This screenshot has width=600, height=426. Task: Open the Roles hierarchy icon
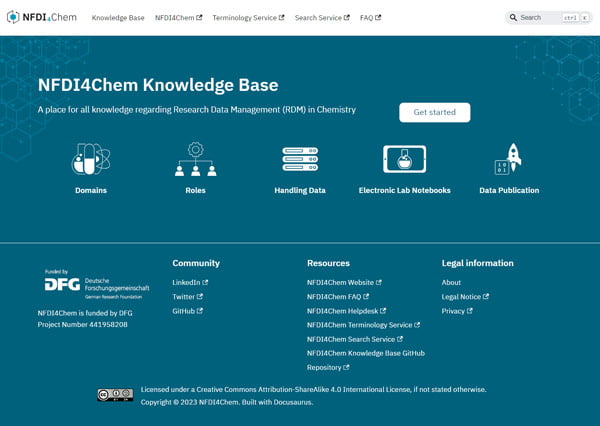click(196, 159)
